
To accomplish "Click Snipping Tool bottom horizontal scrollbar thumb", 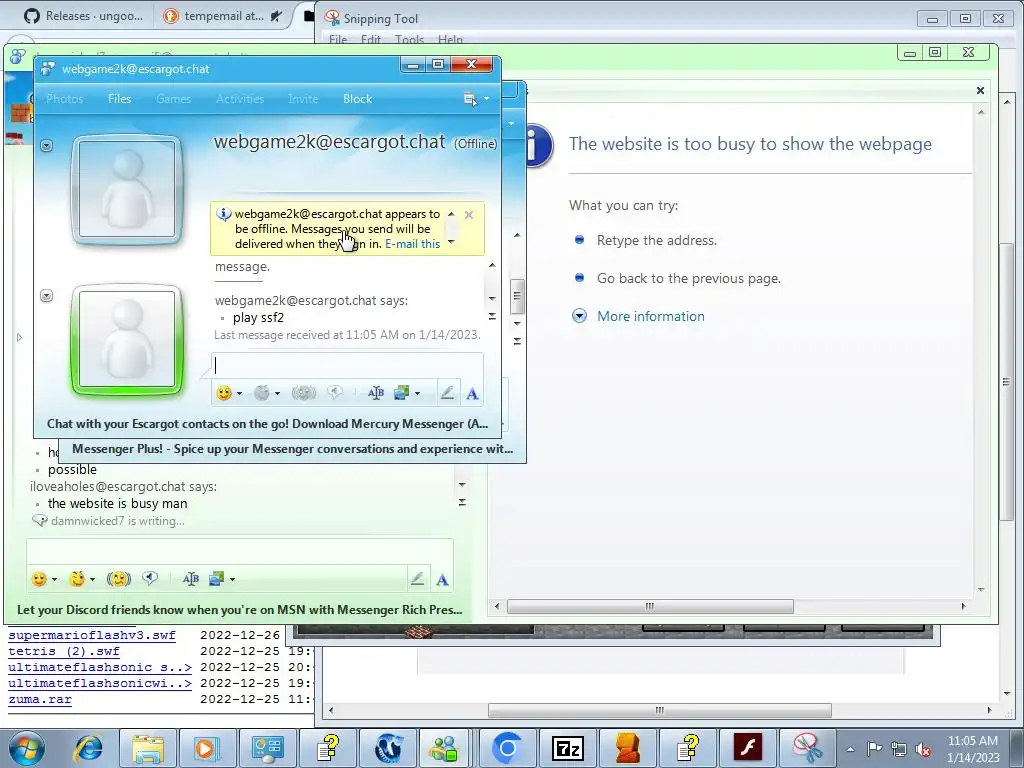I will (660, 711).
